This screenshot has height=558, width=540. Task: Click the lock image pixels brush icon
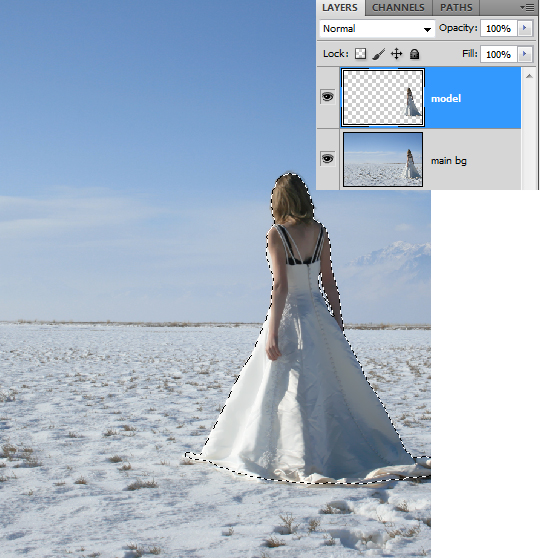(379, 54)
